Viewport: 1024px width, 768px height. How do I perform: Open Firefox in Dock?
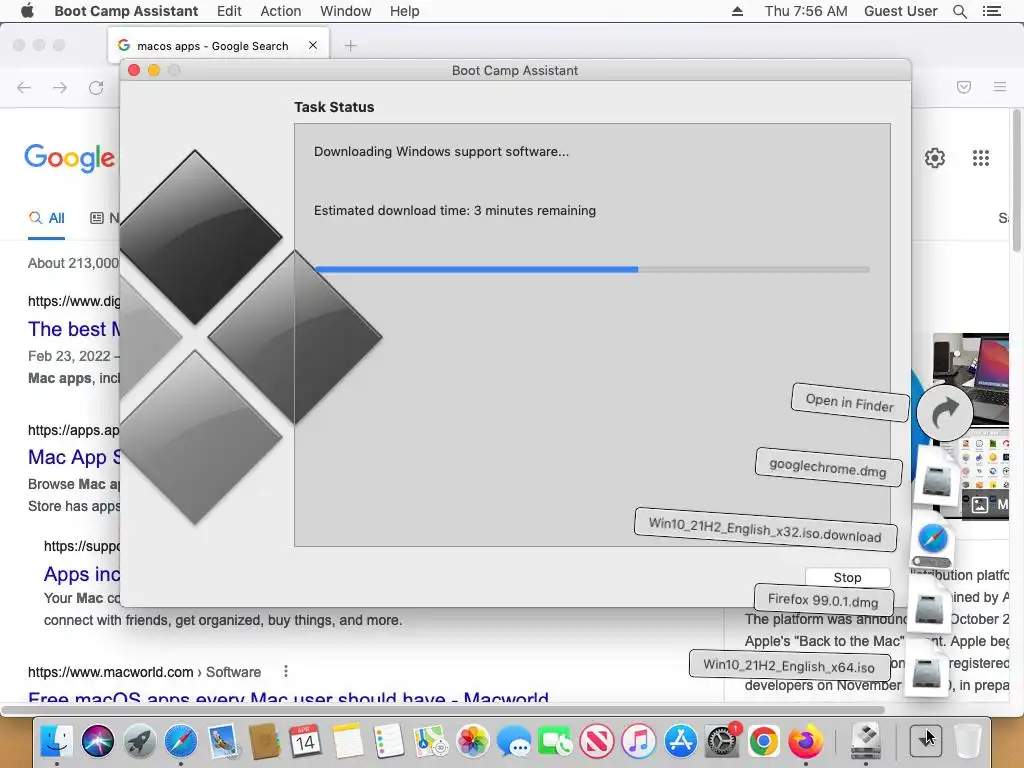pyautogui.click(x=805, y=742)
